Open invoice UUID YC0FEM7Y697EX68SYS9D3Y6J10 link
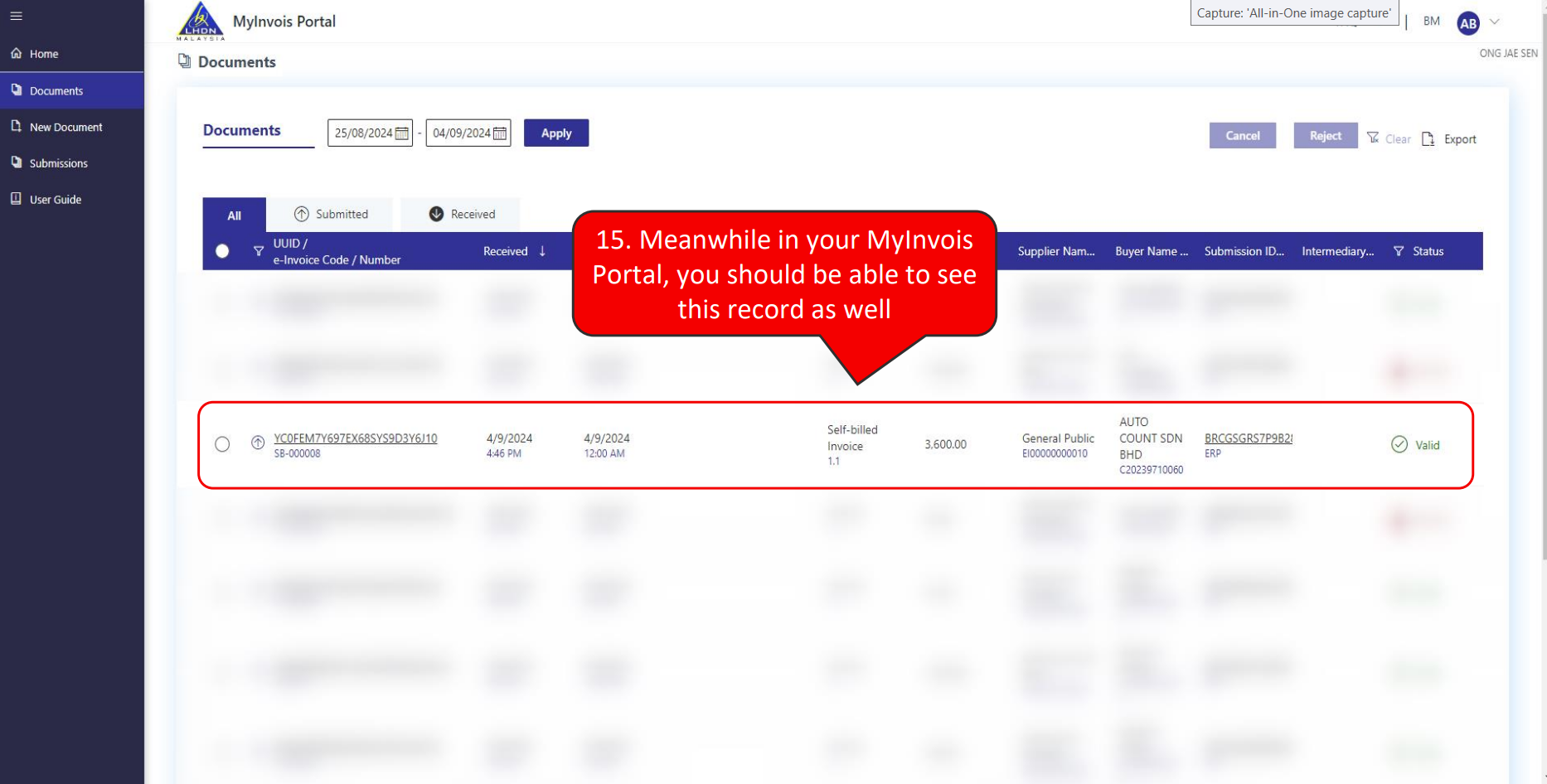Screen dimensions: 1547x784 click(x=355, y=438)
